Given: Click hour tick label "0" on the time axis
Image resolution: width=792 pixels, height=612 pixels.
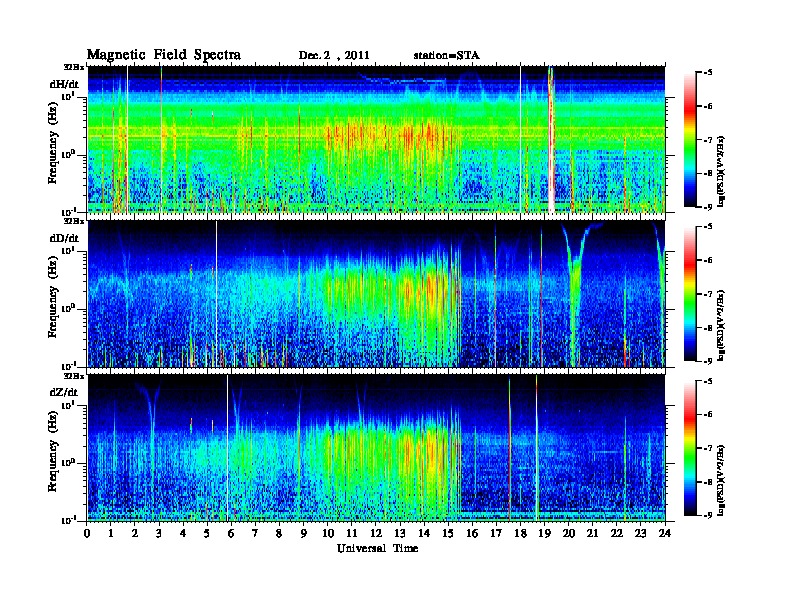Looking at the screenshot, I should (x=87, y=534).
